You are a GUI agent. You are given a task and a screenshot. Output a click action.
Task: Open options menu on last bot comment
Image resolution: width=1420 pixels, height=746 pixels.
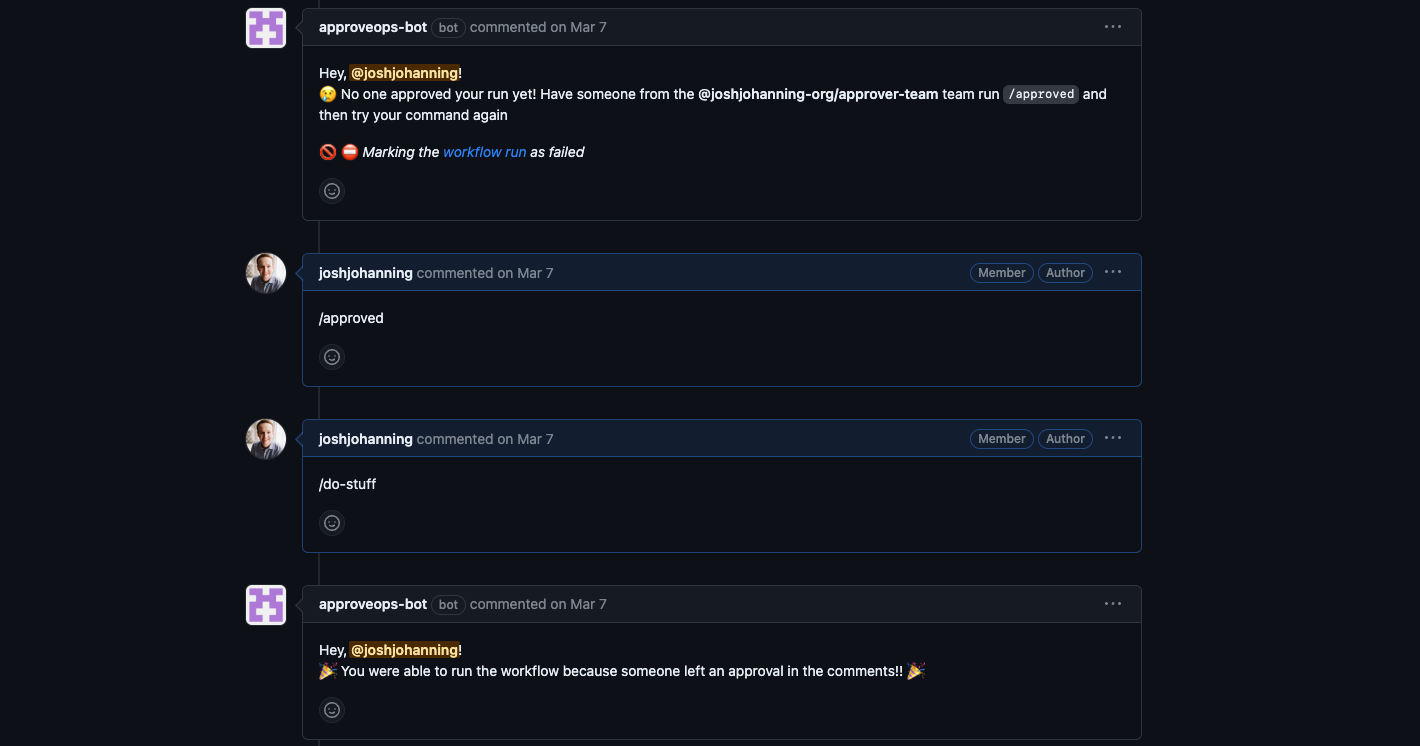coord(1113,604)
